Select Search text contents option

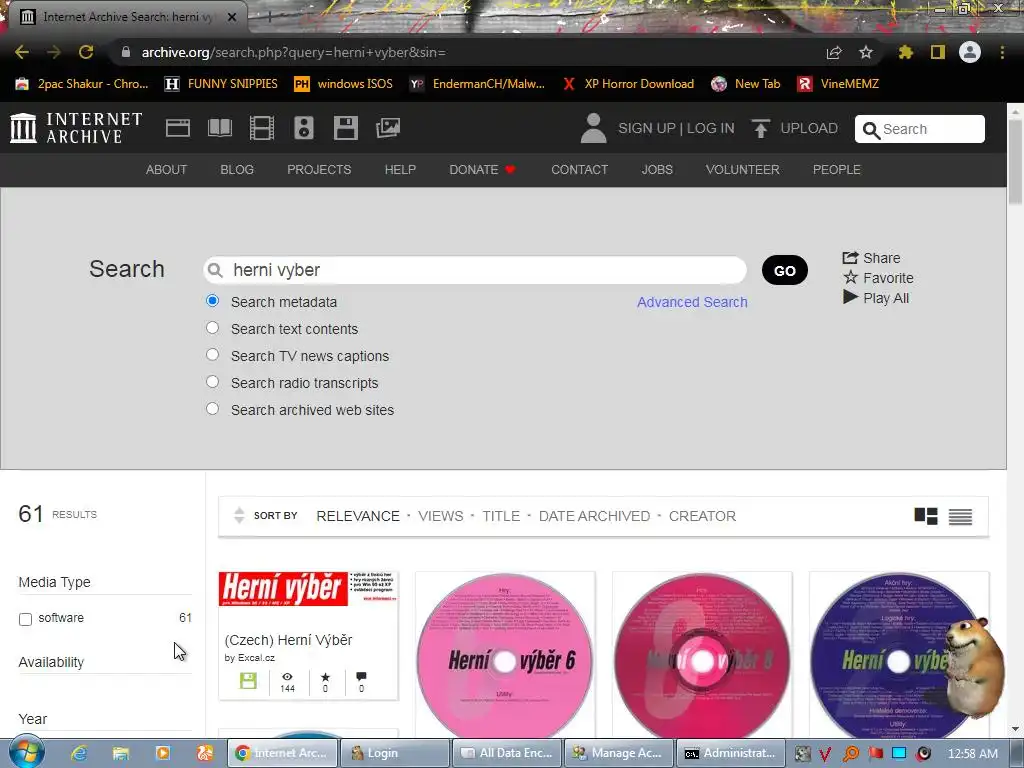pos(212,328)
